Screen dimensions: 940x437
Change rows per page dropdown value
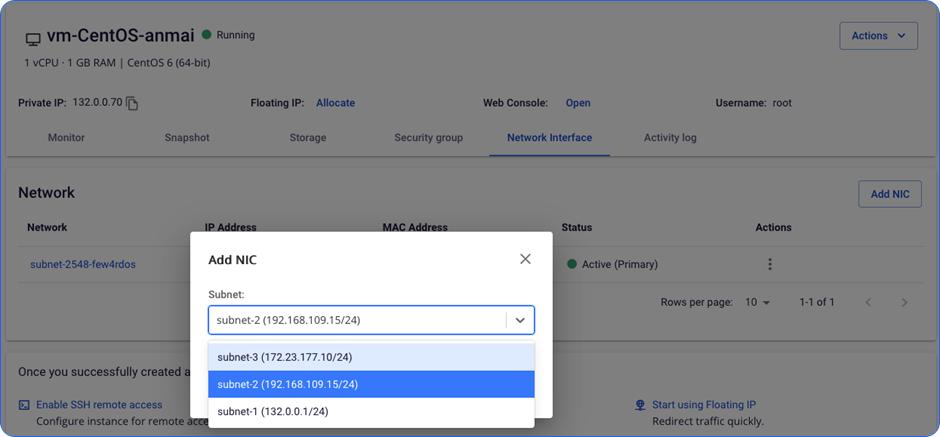pyautogui.click(x=756, y=302)
